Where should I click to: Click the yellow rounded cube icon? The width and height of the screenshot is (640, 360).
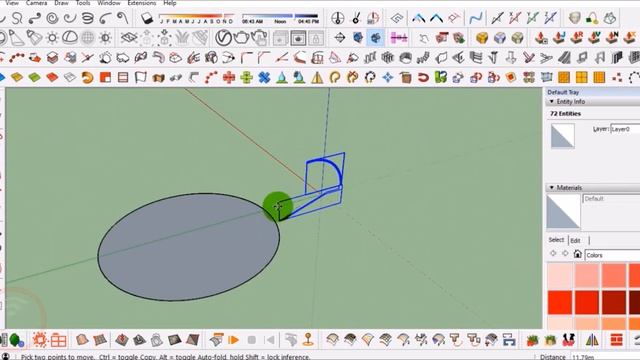[482, 38]
